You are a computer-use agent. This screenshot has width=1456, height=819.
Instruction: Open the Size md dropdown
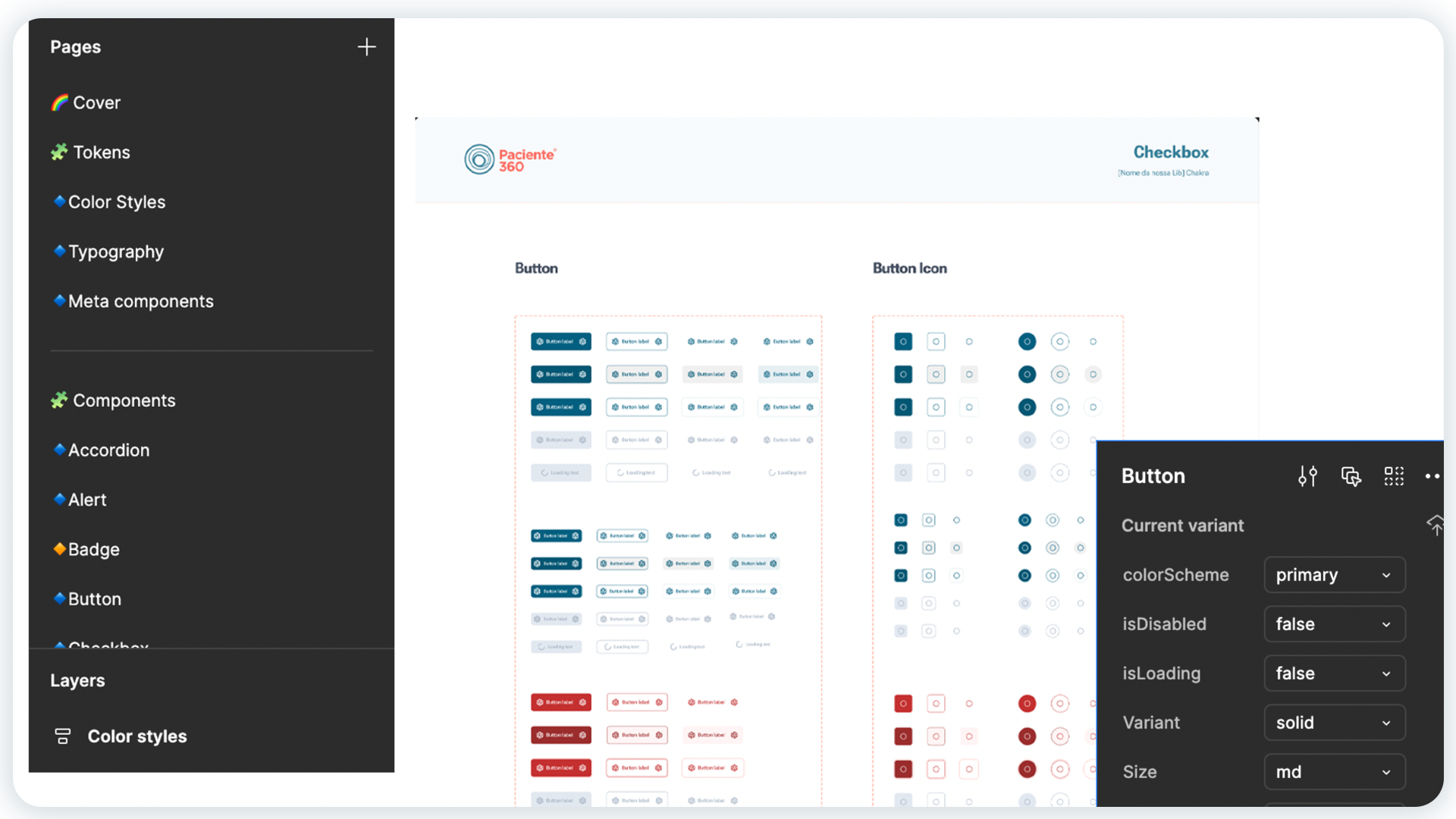1335,772
